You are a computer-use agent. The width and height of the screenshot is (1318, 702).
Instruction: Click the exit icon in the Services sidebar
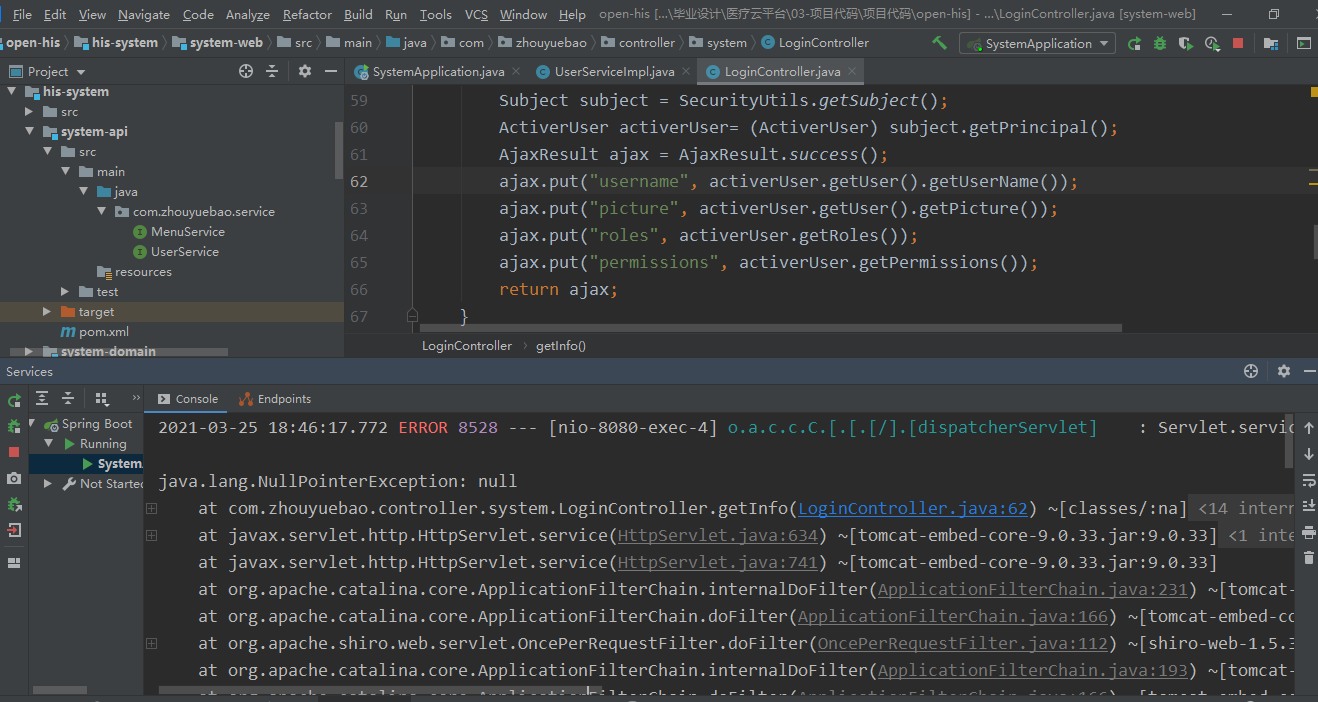coord(14,530)
